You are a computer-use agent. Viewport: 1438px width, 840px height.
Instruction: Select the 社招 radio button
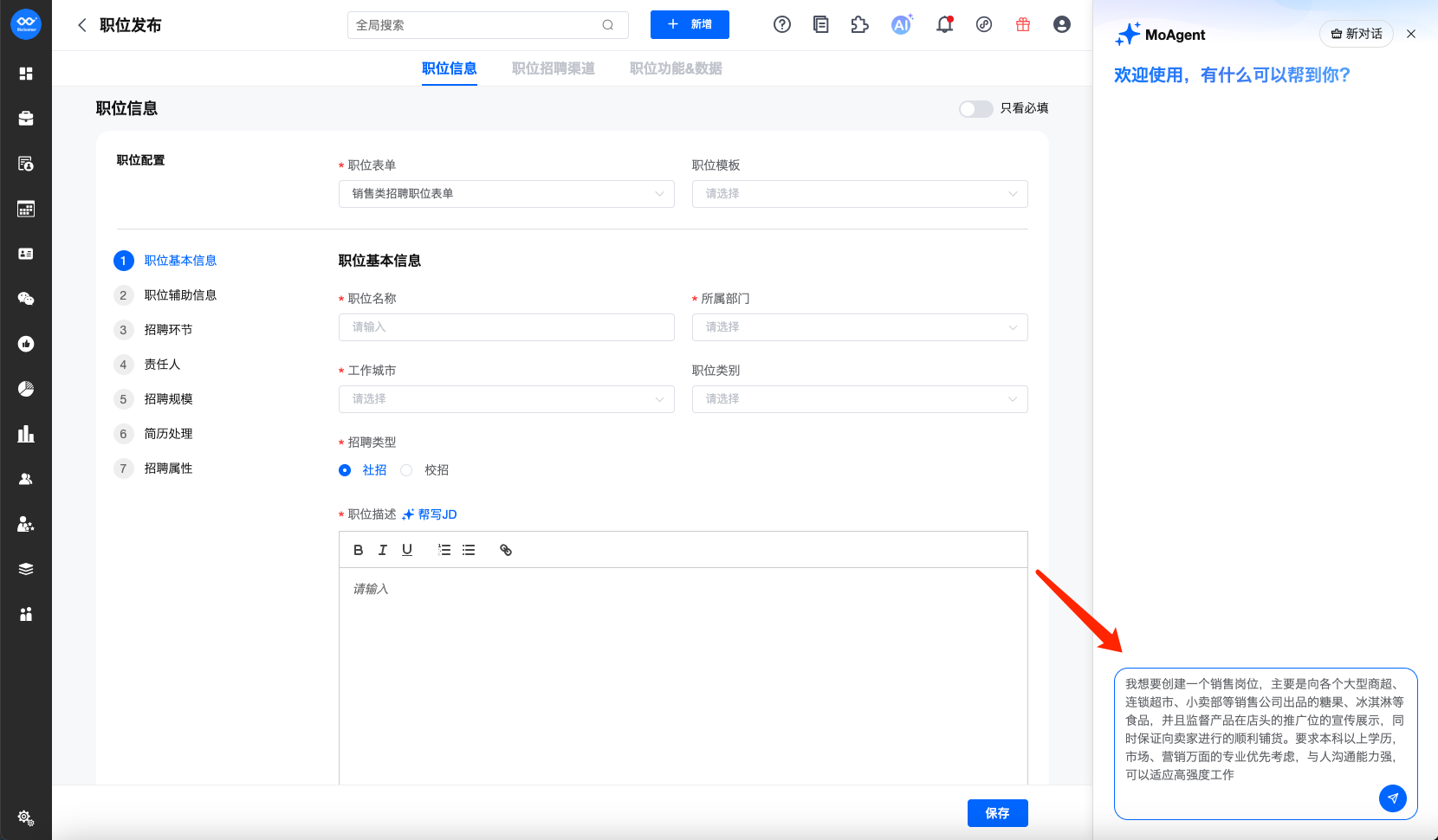pos(345,470)
